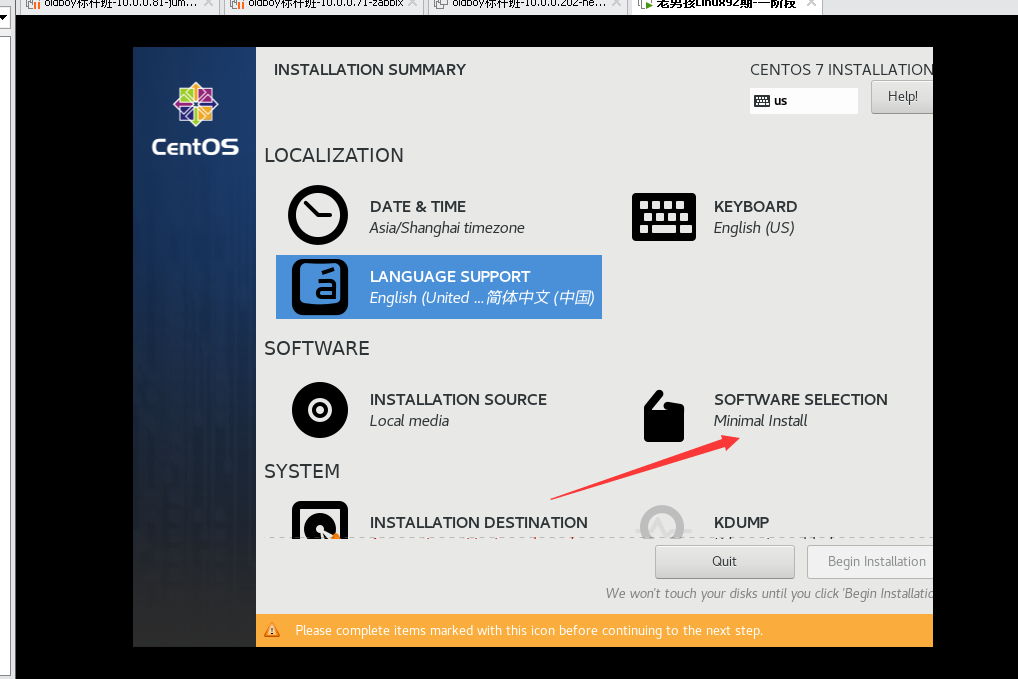Click the Quit button
Image resolution: width=1018 pixels, height=679 pixels.
(725, 562)
